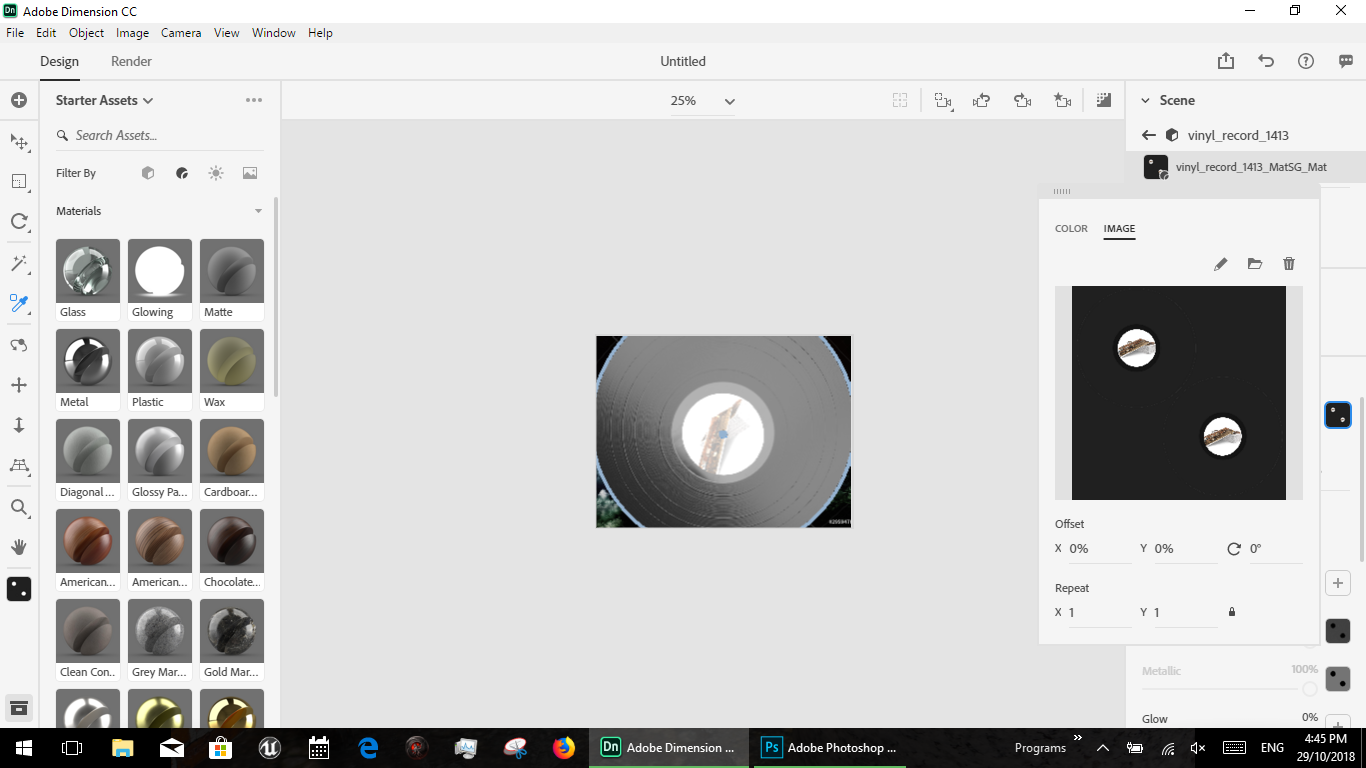1366x768 pixels.
Task: Select the Magic Wand tool
Action: [x=19, y=263]
